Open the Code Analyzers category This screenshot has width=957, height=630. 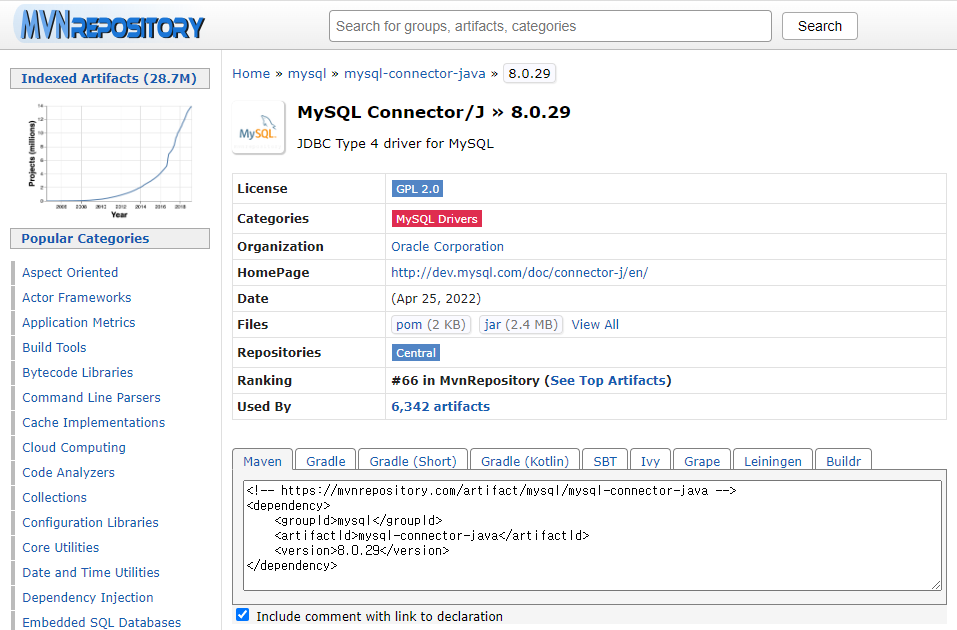pos(68,473)
